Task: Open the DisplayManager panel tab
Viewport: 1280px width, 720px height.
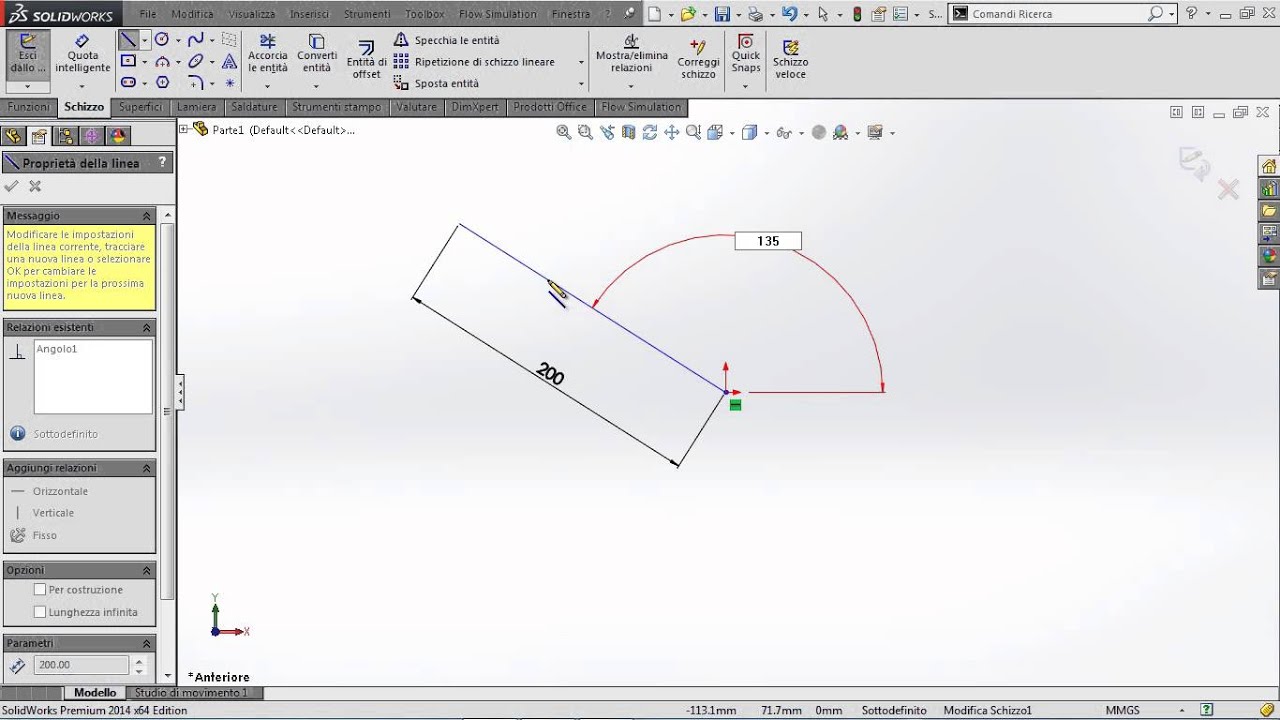Action: click(x=118, y=136)
